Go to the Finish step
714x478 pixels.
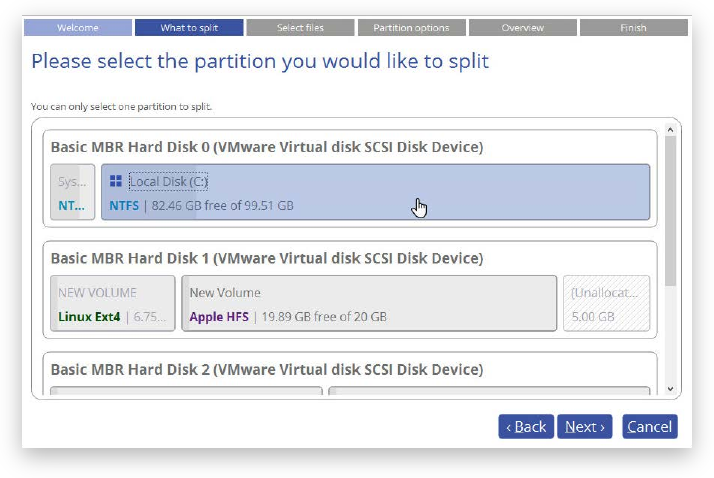pyautogui.click(x=633, y=28)
